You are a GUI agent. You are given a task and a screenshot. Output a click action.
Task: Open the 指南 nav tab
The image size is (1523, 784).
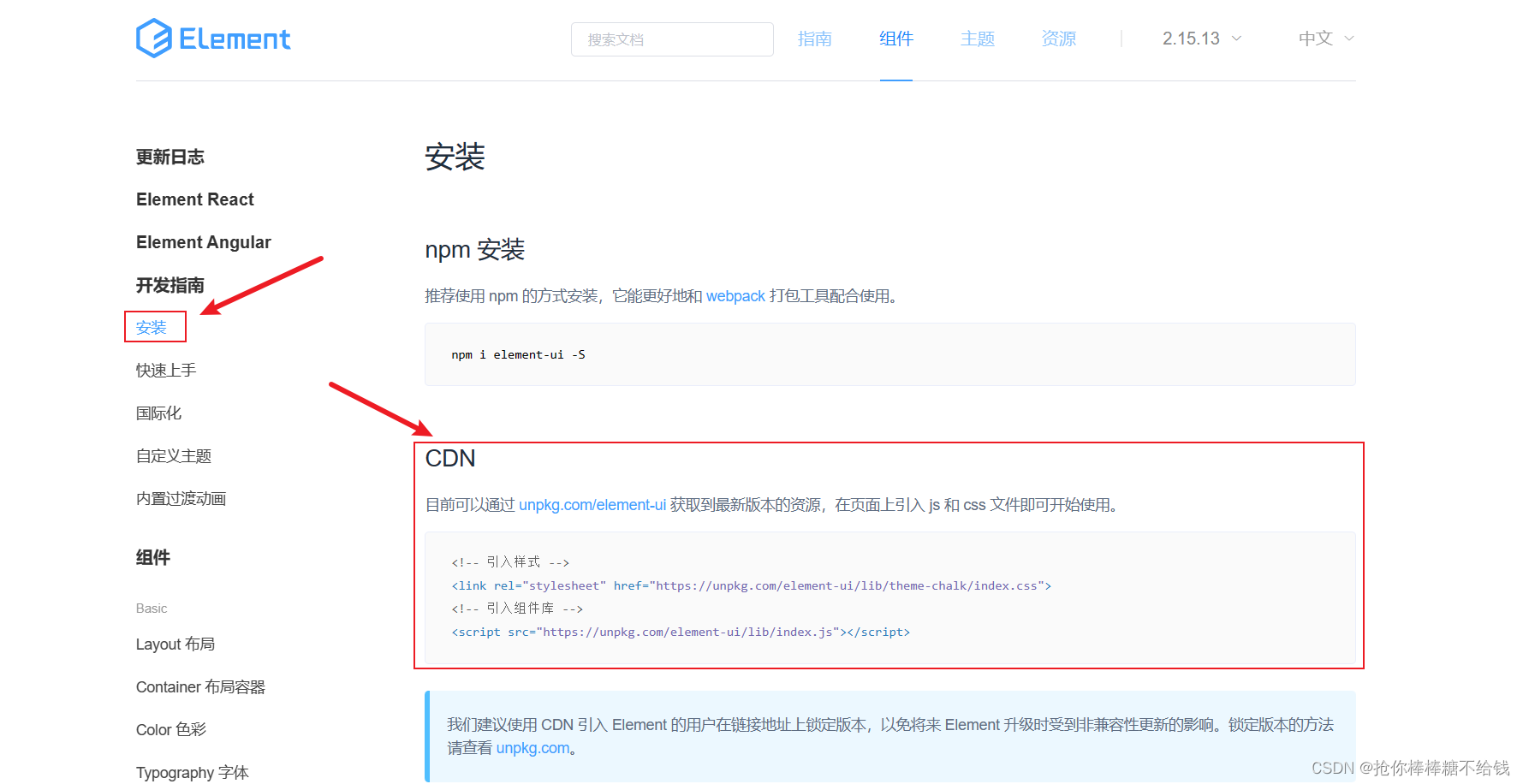pyautogui.click(x=815, y=39)
